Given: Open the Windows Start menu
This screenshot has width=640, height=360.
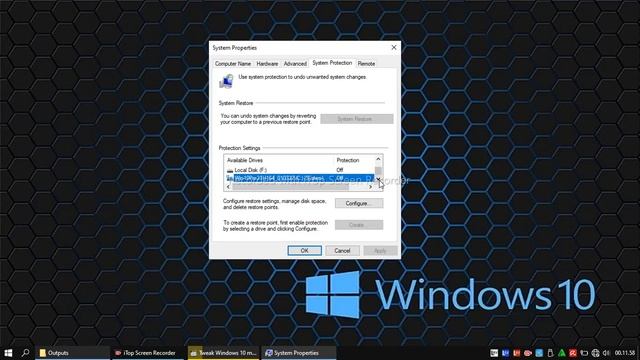Looking at the screenshot, I should [8, 353].
